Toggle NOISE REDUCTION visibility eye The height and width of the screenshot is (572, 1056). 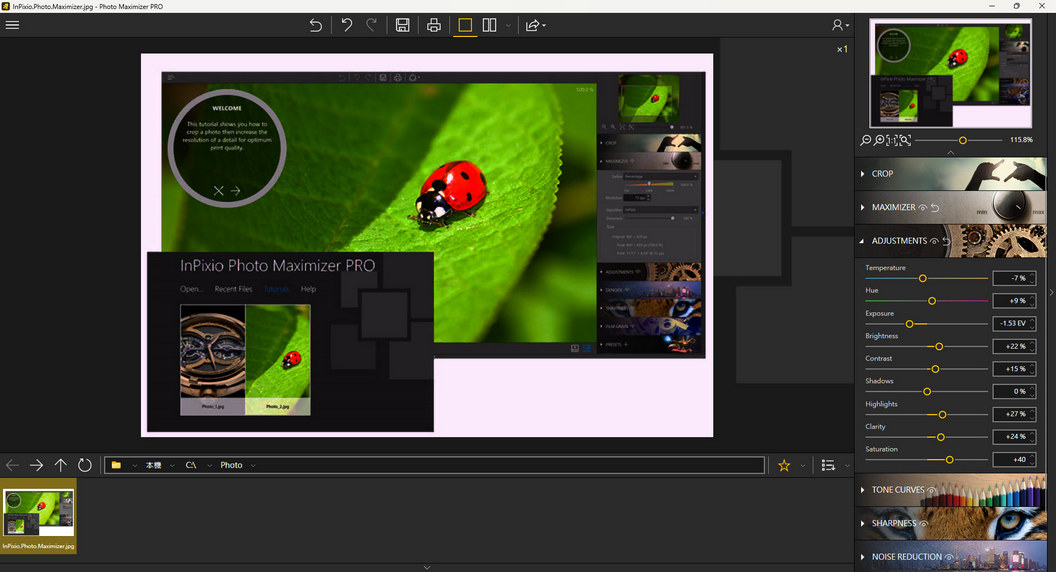949,557
